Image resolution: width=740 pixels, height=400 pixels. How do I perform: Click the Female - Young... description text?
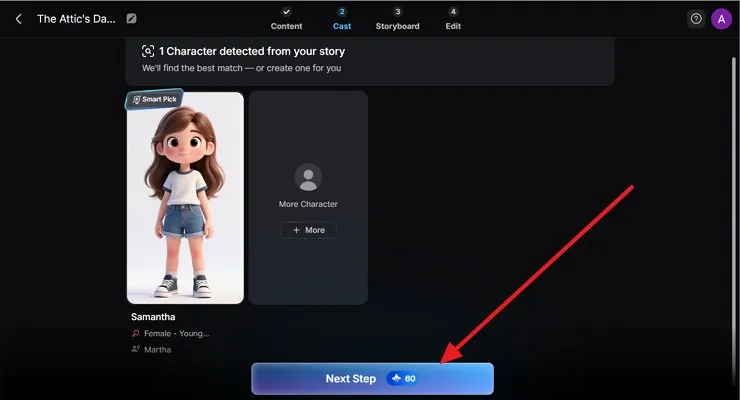pyautogui.click(x=177, y=333)
